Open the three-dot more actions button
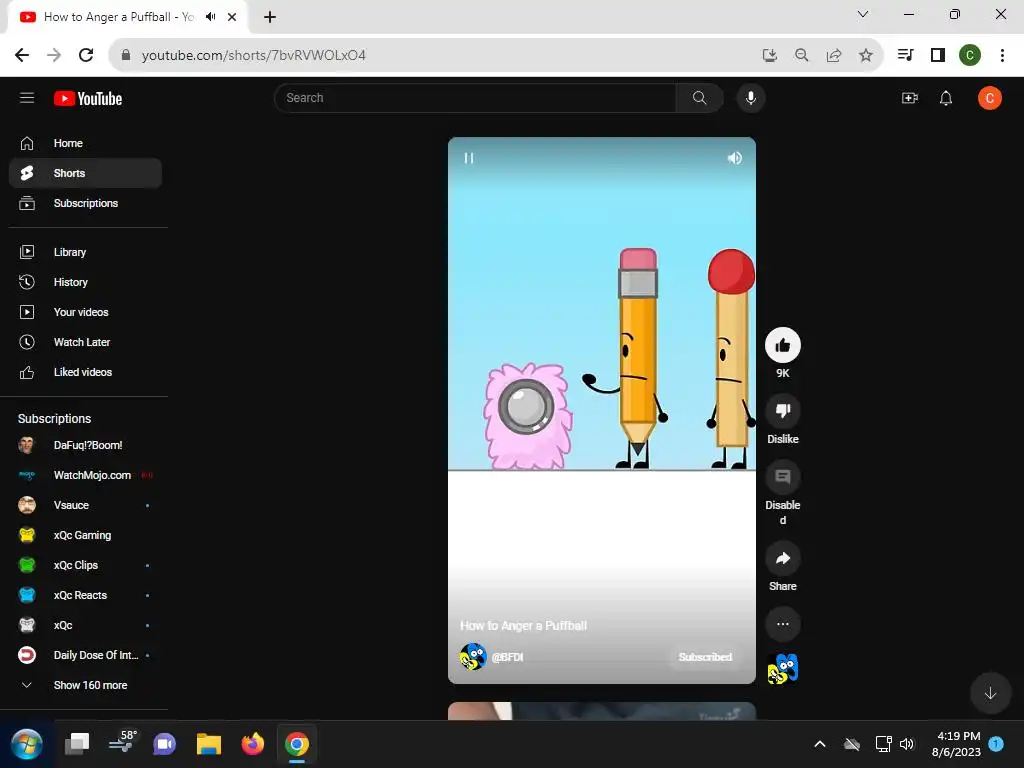This screenshot has width=1024, height=768. pyautogui.click(x=782, y=624)
